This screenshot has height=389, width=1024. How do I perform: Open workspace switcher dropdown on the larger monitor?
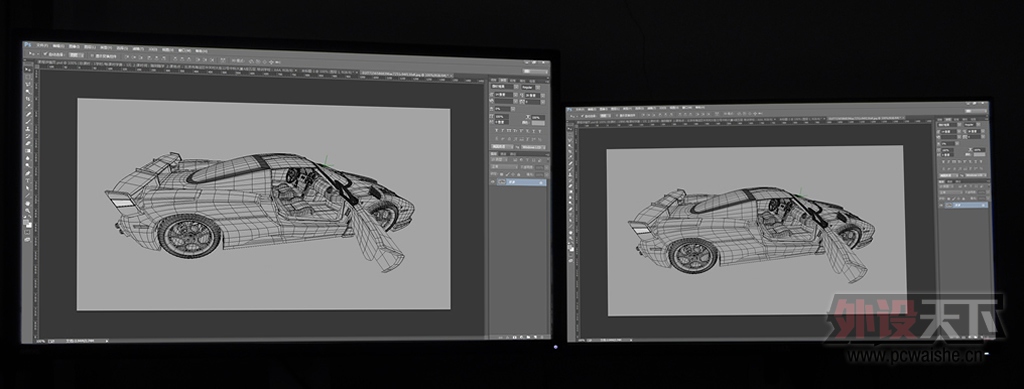coord(535,71)
